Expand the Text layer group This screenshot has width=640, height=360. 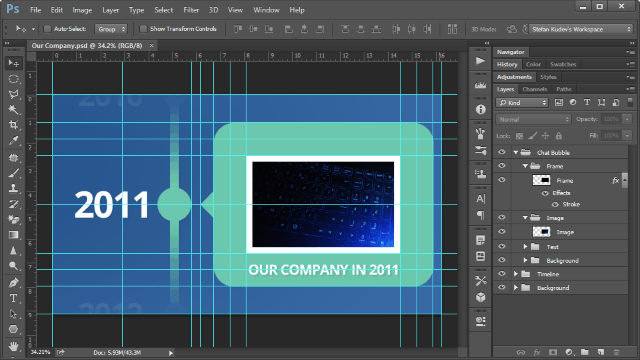525,247
